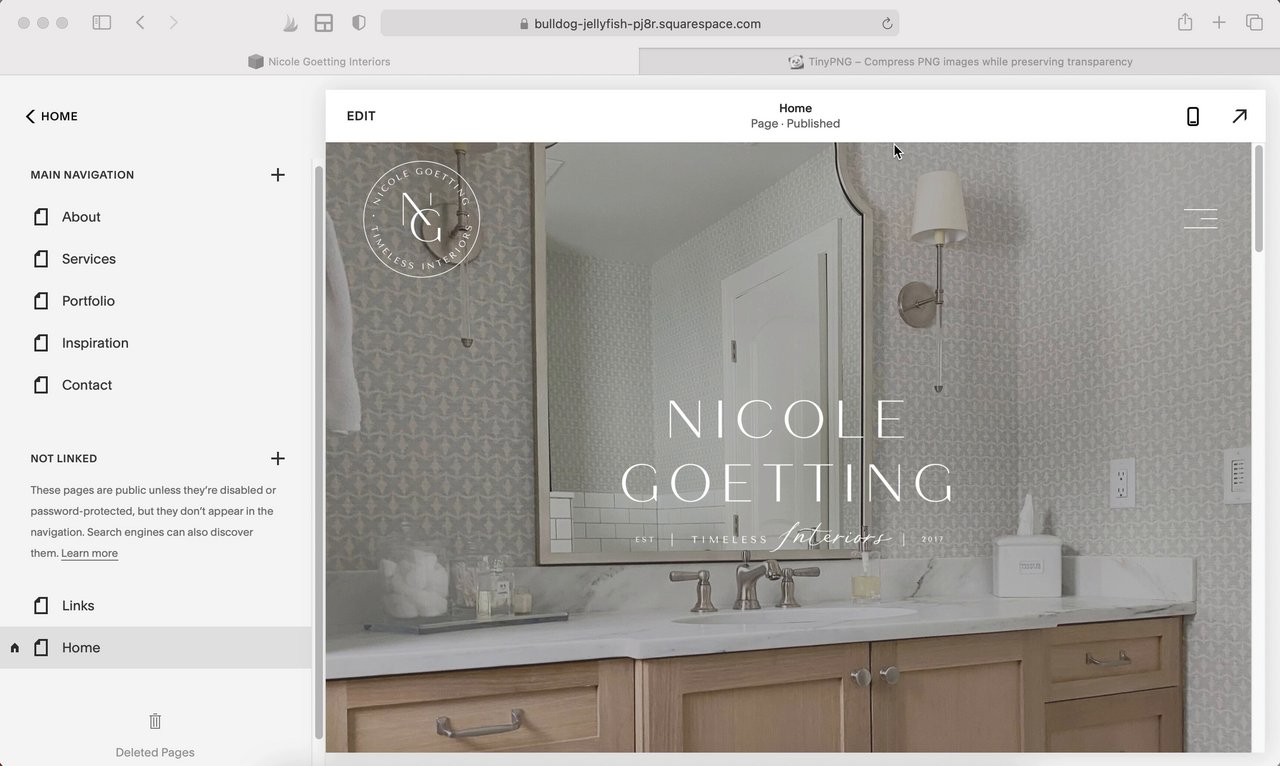Click the About page icon
The width and height of the screenshot is (1280, 766).
[x=41, y=217]
